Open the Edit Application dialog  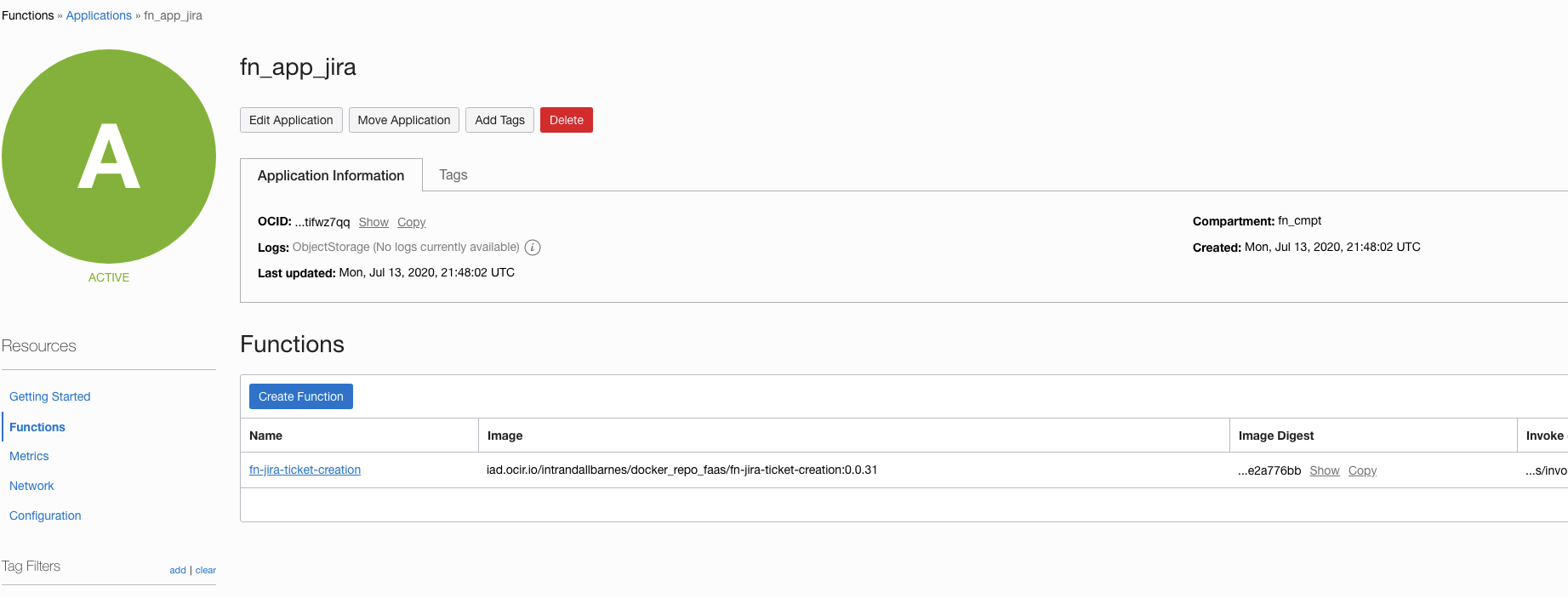coord(291,120)
